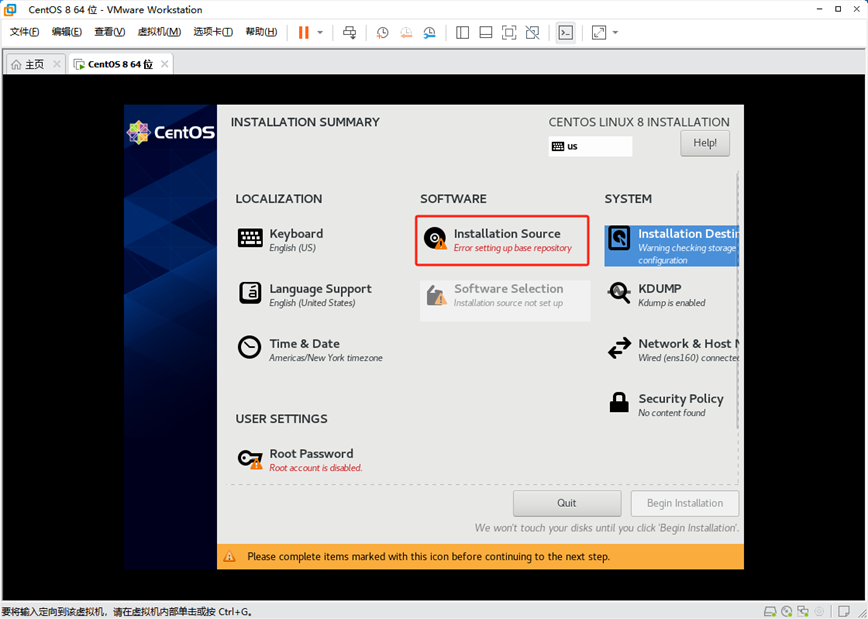This screenshot has height=619, width=868.
Task: Open the Language Support setting label
Action: (321, 288)
